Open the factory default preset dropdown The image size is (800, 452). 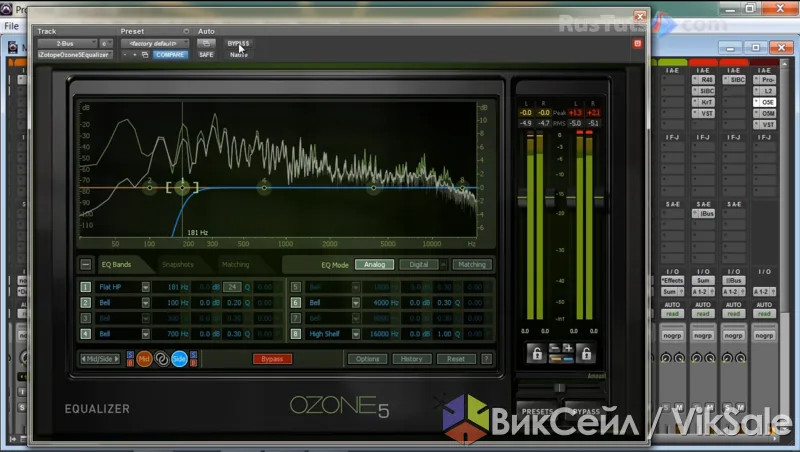click(x=155, y=43)
